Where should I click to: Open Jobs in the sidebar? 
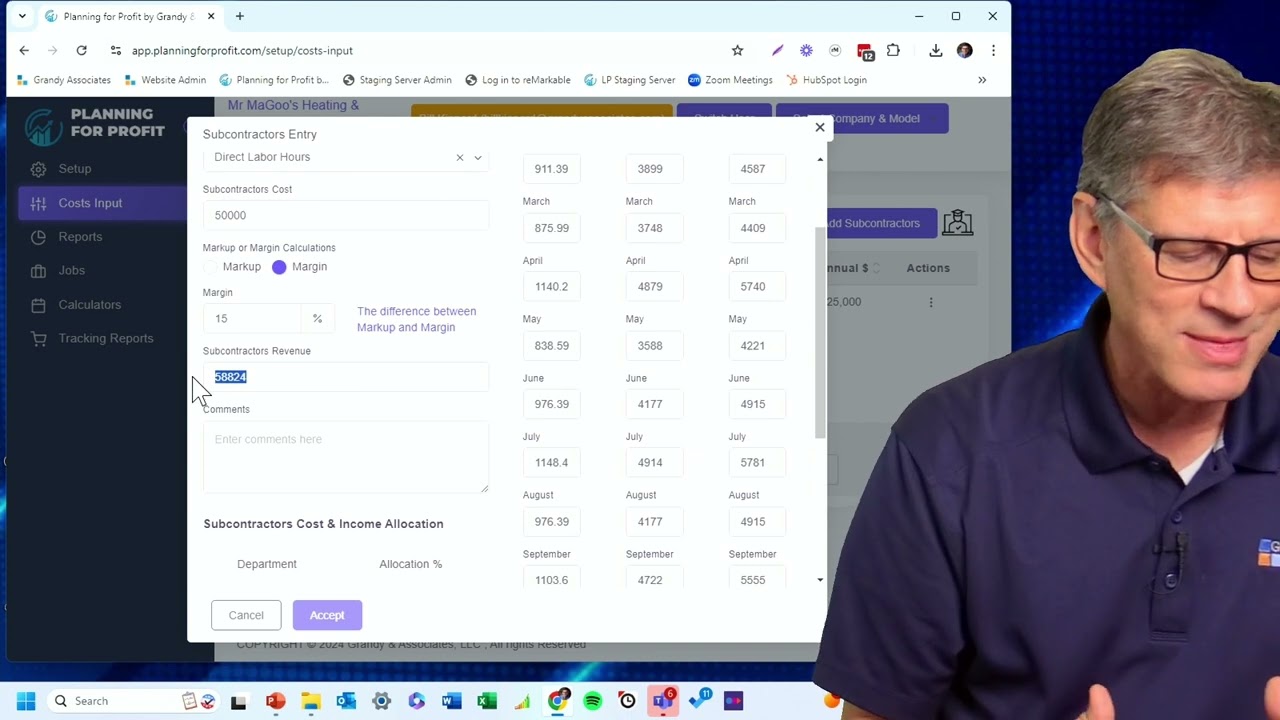[71, 271]
